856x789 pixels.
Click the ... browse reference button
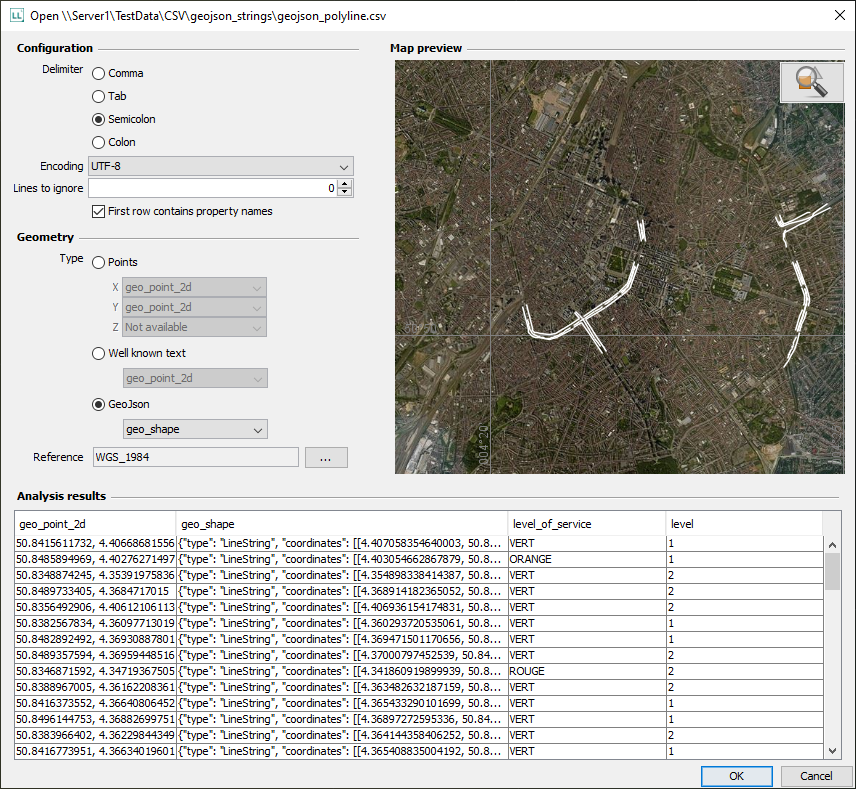click(x=326, y=458)
